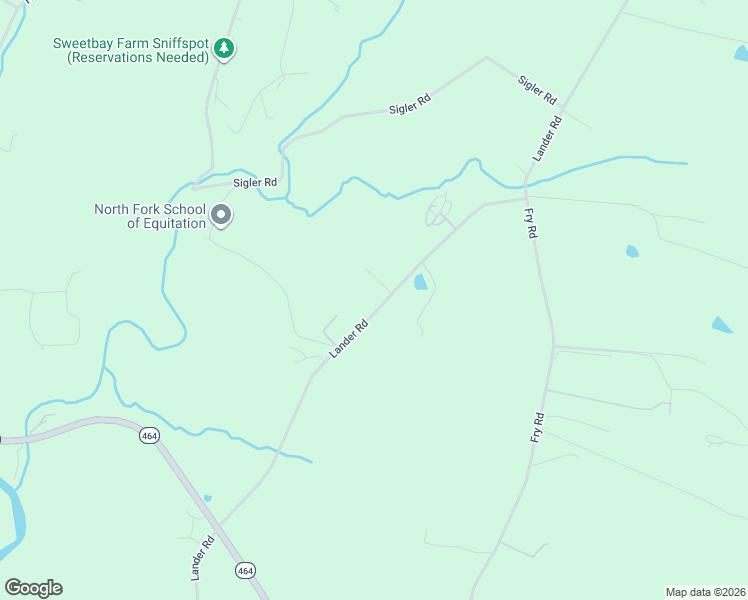Viewport: 748px width, 600px height.
Task: Open Sweetbay Farm Sniffspot label text
Action: 131,50
